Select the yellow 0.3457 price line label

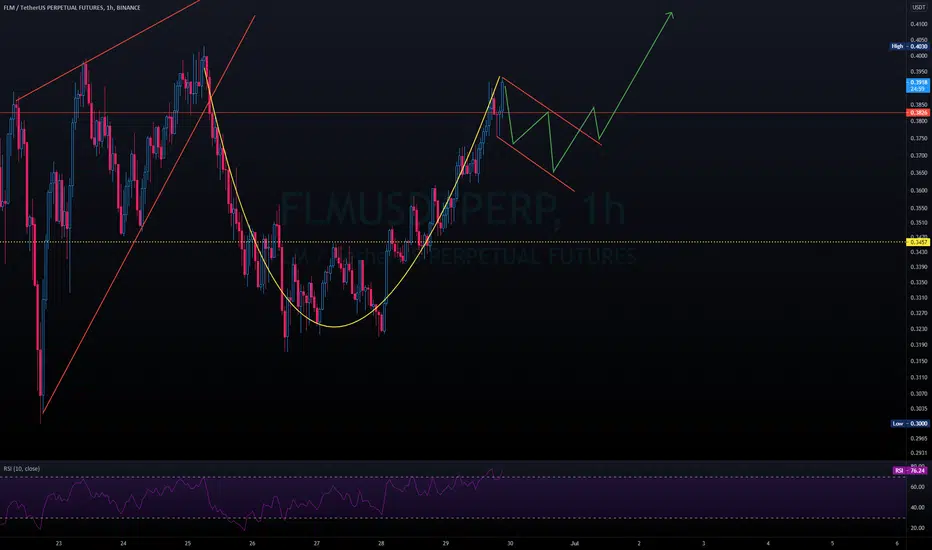[x=918, y=242]
